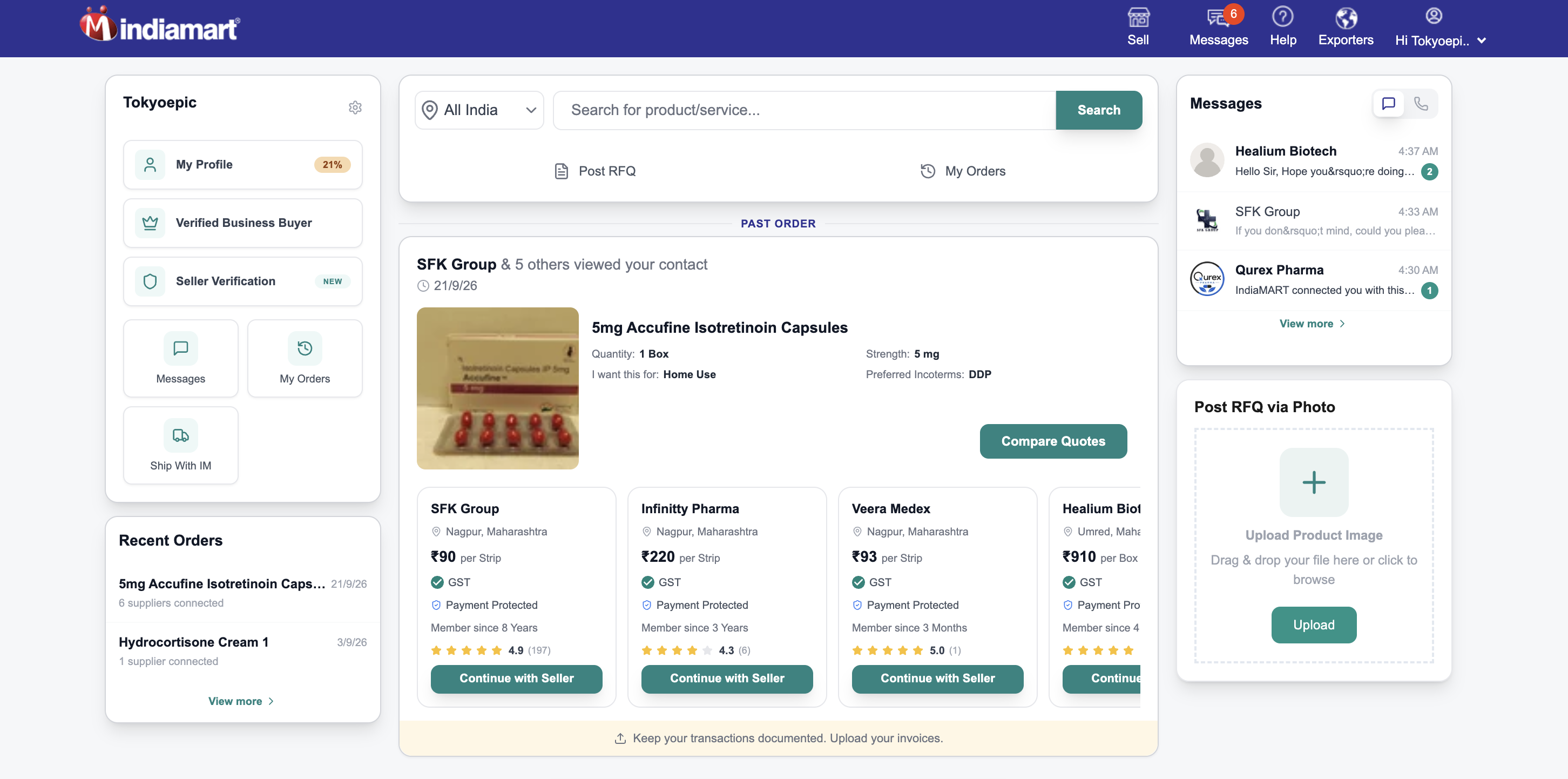Continue with seller Infinitty Pharma
This screenshot has height=779, width=1568.
pyautogui.click(x=727, y=679)
